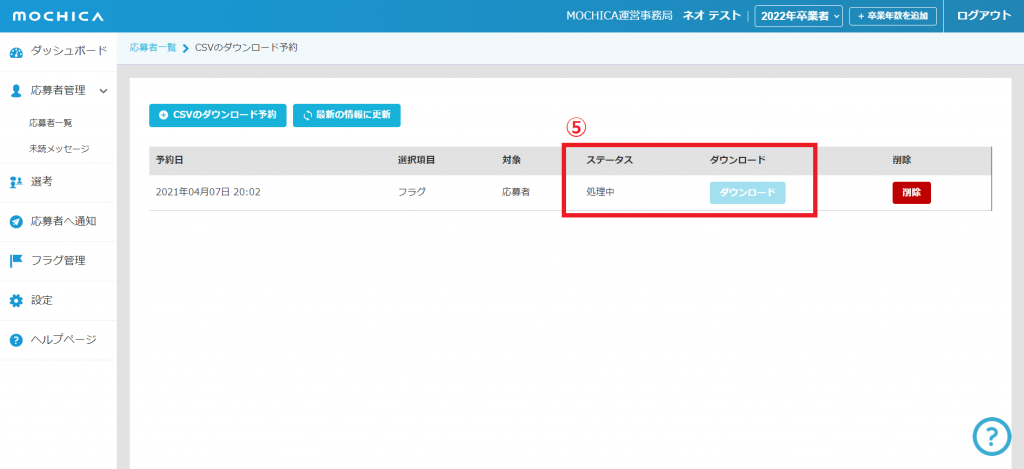Viewport: 1024px width, 469px height.
Task: Open 未読メッセージ in the sidebar
Action: (59, 149)
